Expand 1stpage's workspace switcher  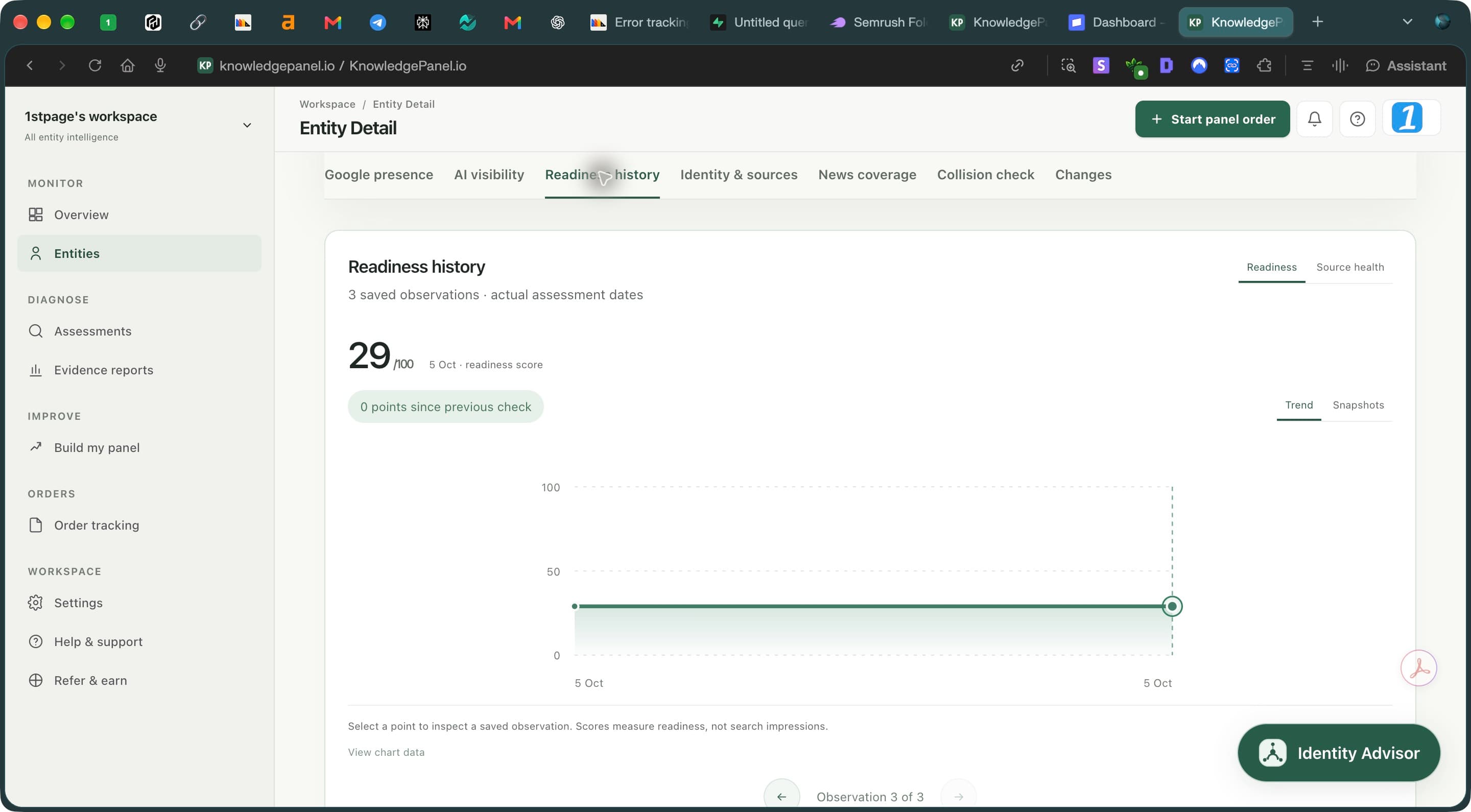point(247,125)
